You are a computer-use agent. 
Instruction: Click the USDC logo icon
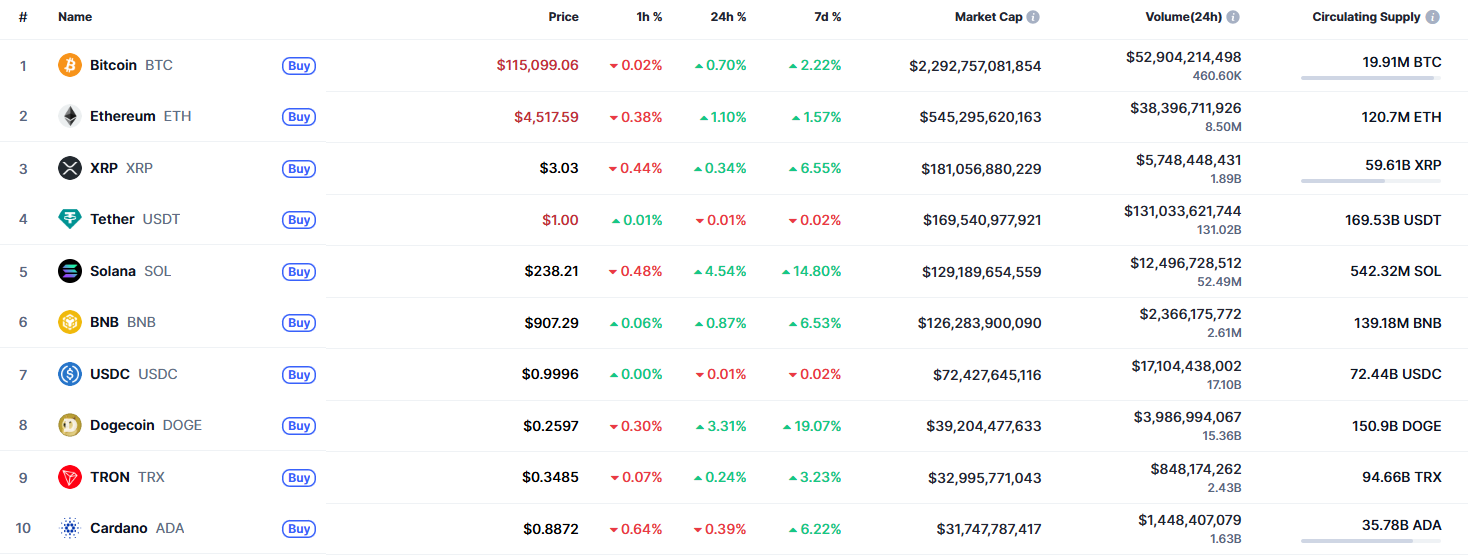(x=70, y=374)
